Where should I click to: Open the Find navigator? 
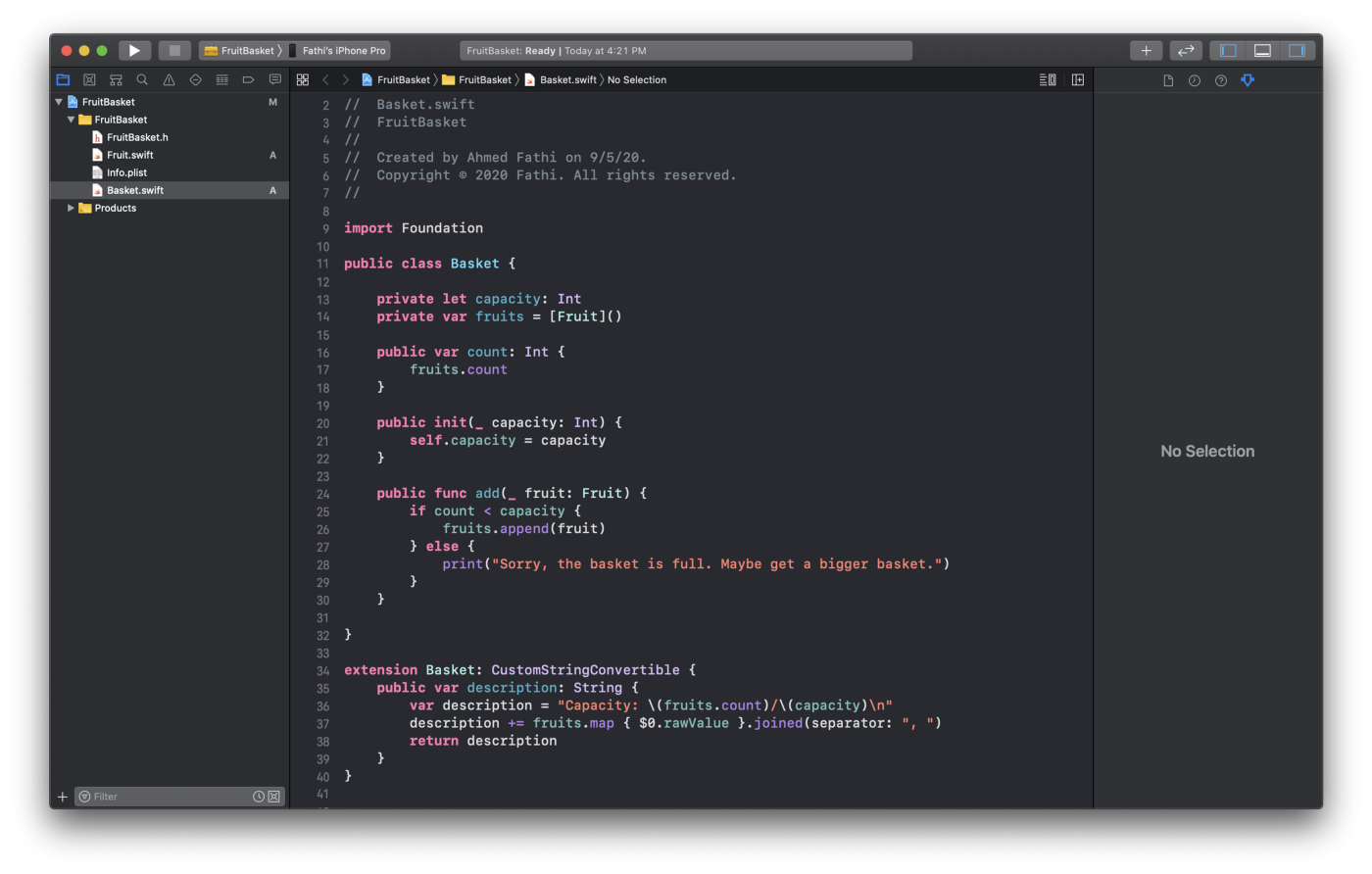(x=141, y=79)
